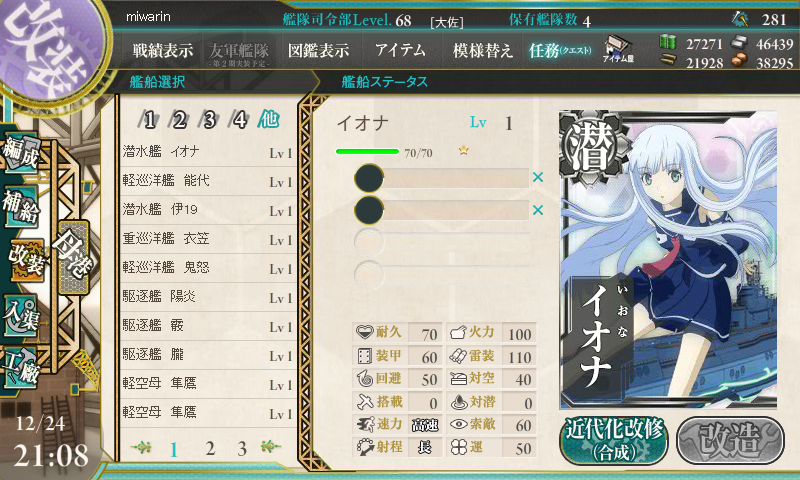Open the 戦績表示 records menu

[163, 50]
